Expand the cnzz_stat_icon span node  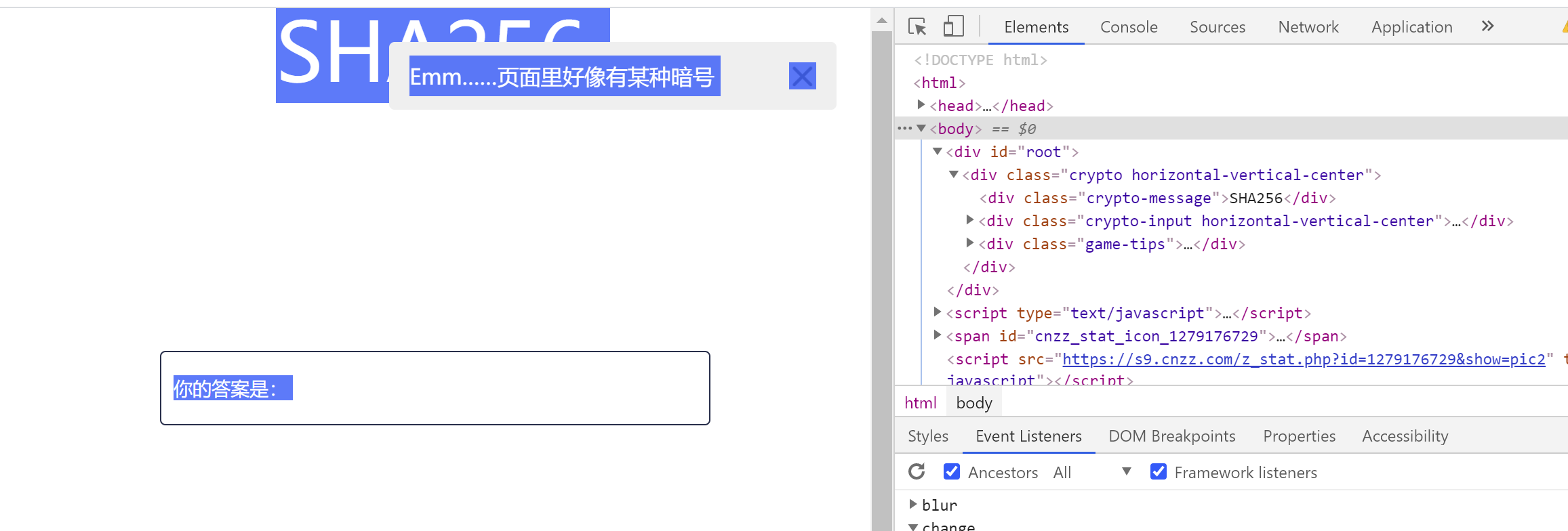click(x=937, y=335)
